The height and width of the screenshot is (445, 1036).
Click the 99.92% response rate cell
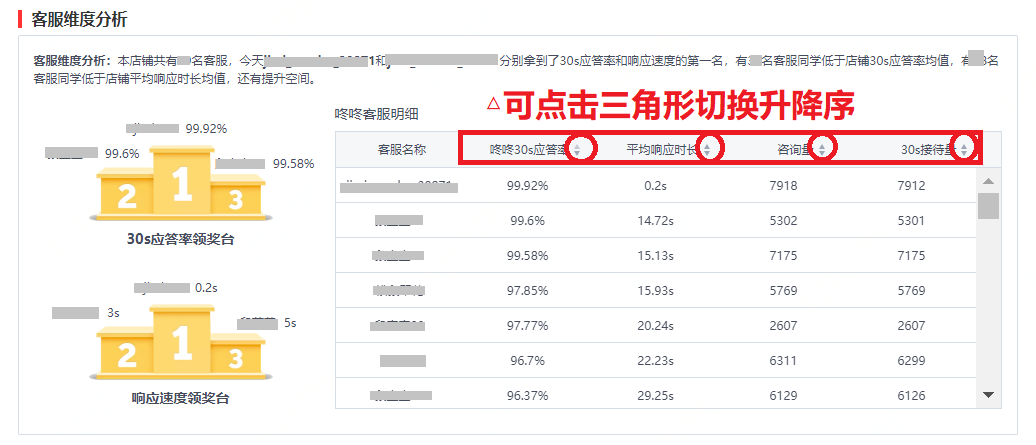point(527,186)
